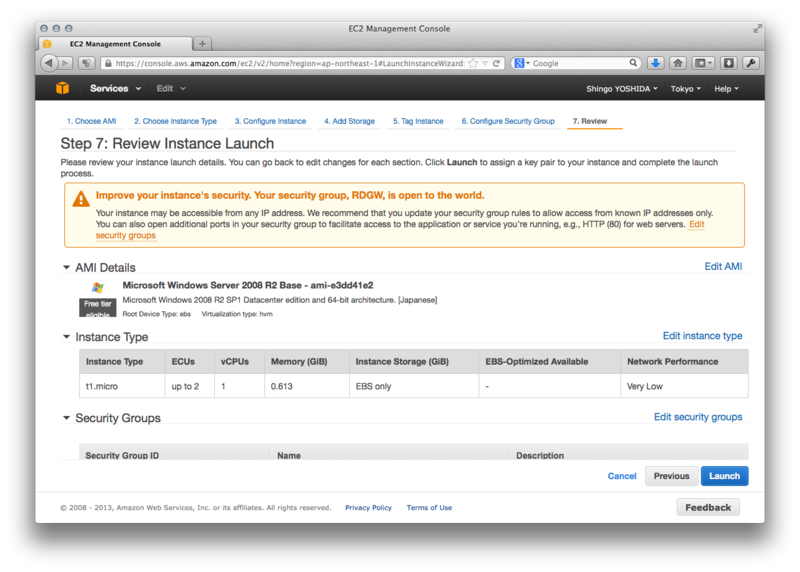Open a new browser tab with plus button
Screen dimensions: 800x572
[x=203, y=44]
